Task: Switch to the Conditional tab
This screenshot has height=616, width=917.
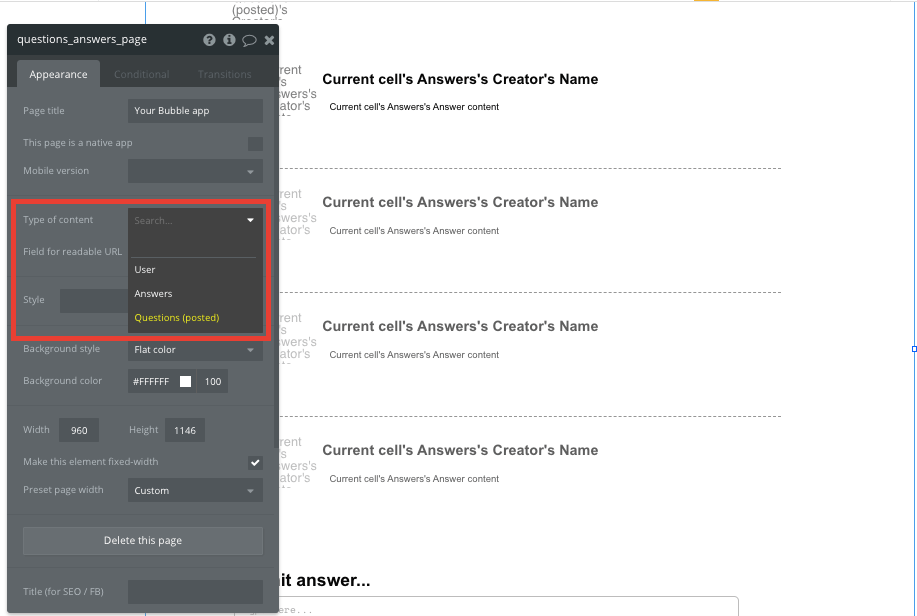Action: pyautogui.click(x=141, y=73)
